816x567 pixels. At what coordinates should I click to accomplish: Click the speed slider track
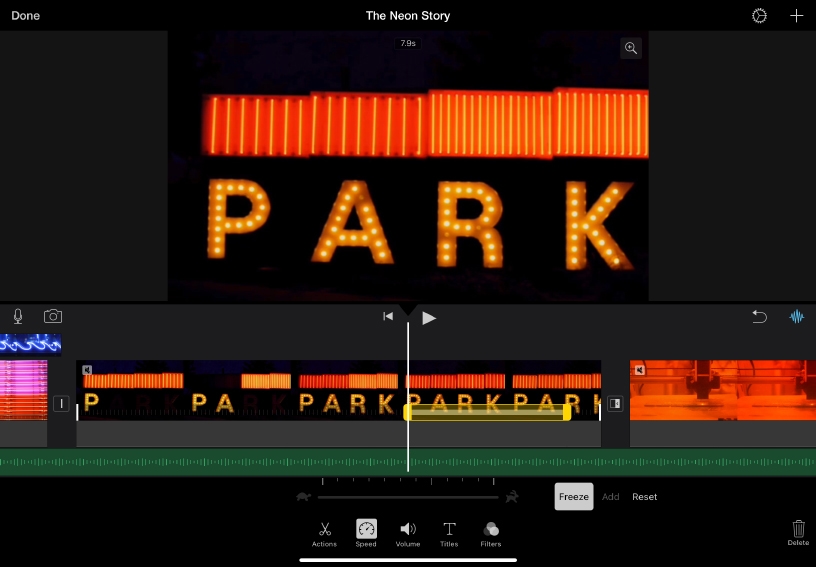click(407, 497)
